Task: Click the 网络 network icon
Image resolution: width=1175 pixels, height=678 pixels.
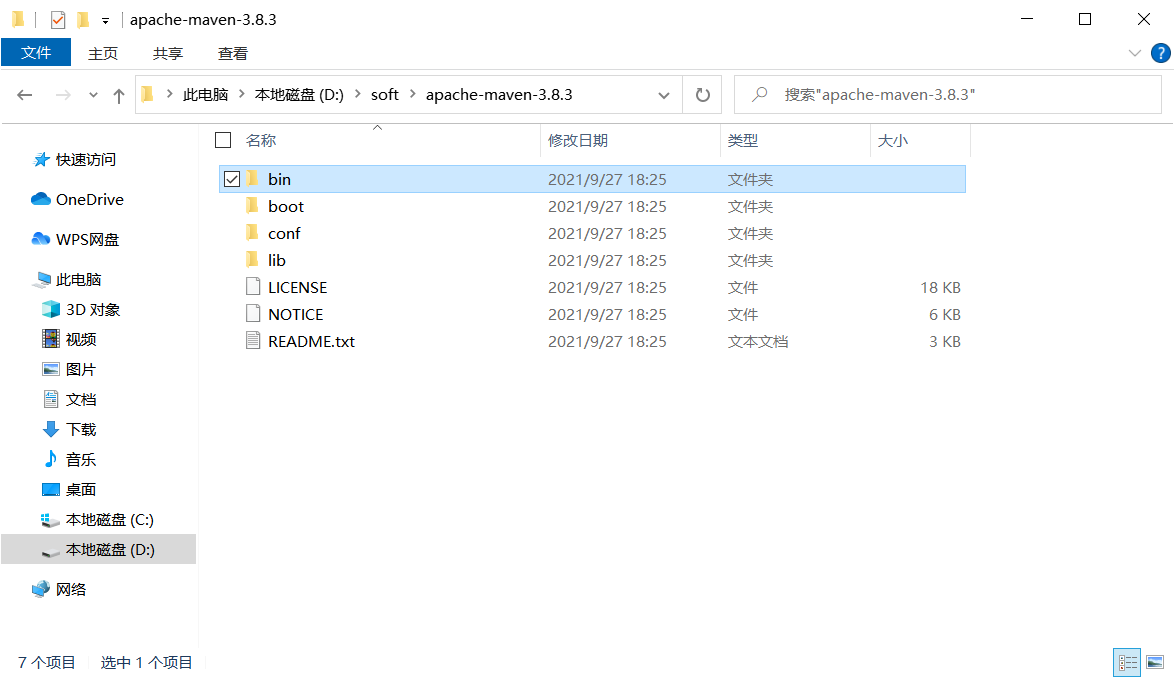Action: [x=40, y=589]
